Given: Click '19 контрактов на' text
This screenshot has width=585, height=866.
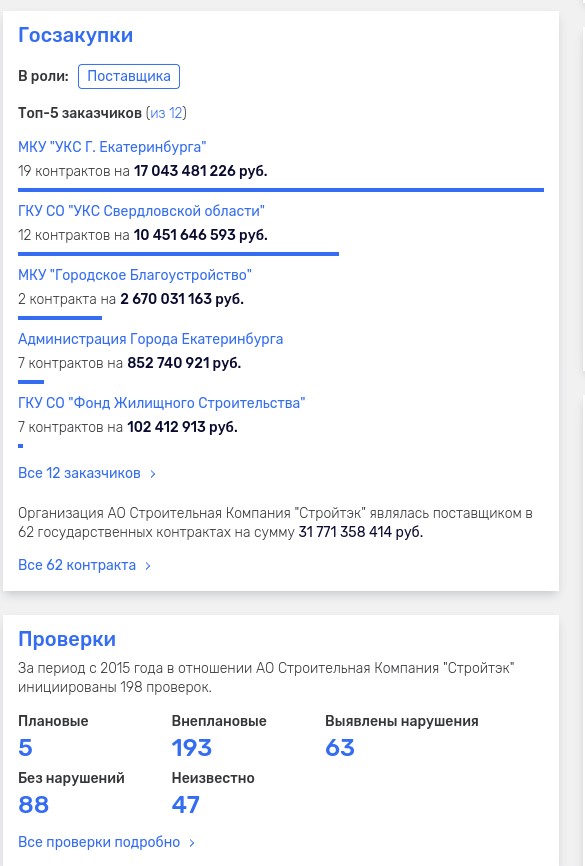Looking at the screenshot, I should coord(74,171).
